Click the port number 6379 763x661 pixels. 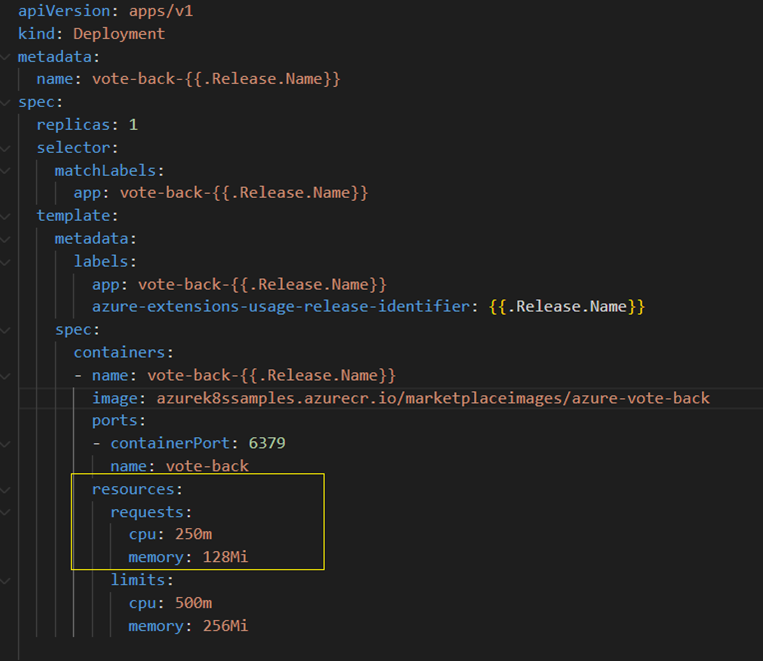click(x=267, y=443)
